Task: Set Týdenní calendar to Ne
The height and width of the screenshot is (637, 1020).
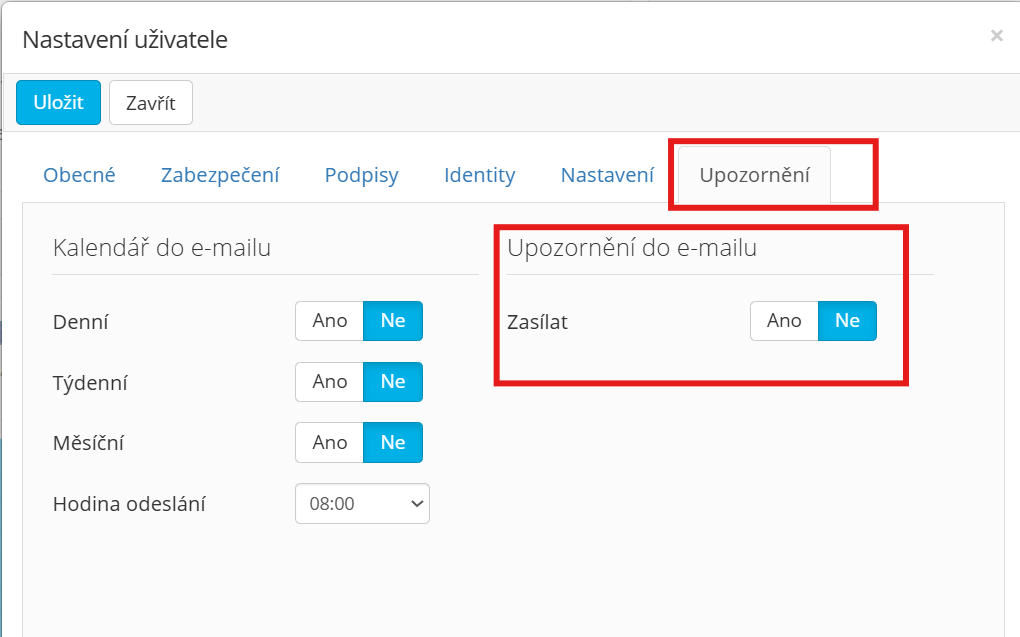Action: click(x=393, y=382)
